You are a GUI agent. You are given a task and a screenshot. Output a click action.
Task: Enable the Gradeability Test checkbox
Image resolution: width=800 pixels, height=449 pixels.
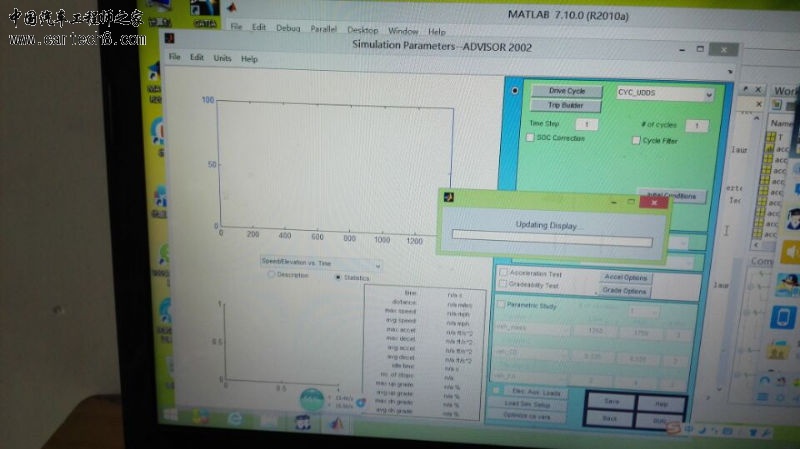pos(503,284)
